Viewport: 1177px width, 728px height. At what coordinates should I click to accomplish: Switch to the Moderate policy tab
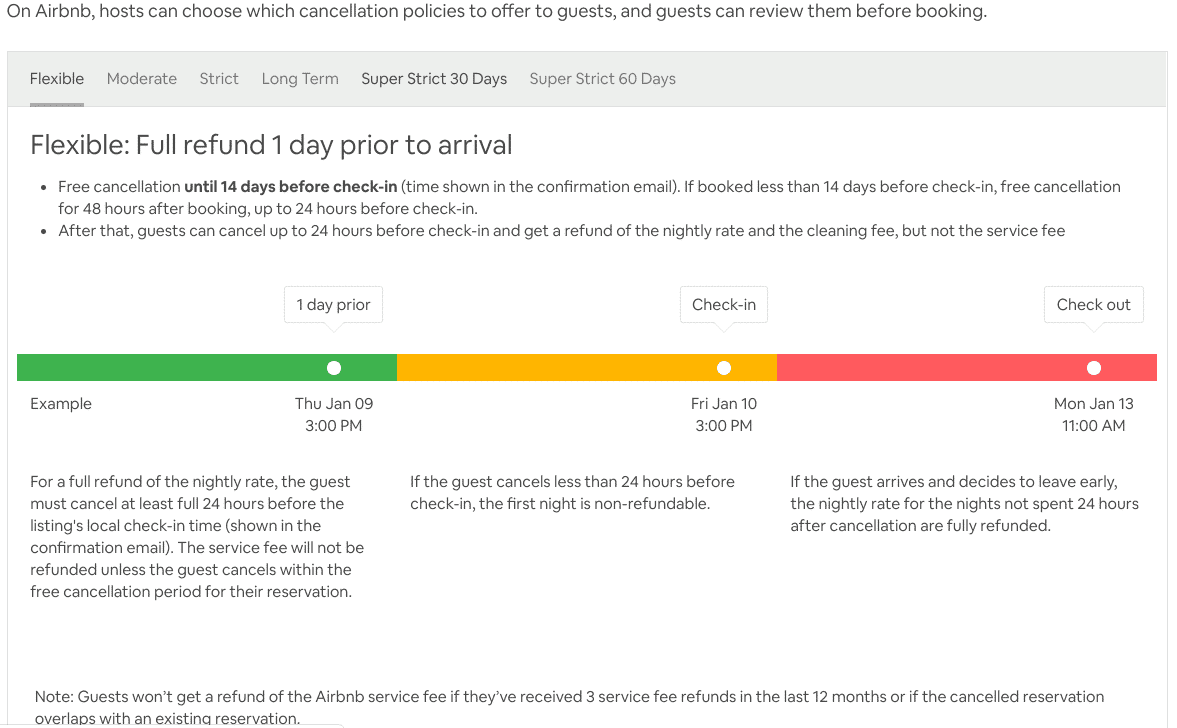(x=141, y=78)
